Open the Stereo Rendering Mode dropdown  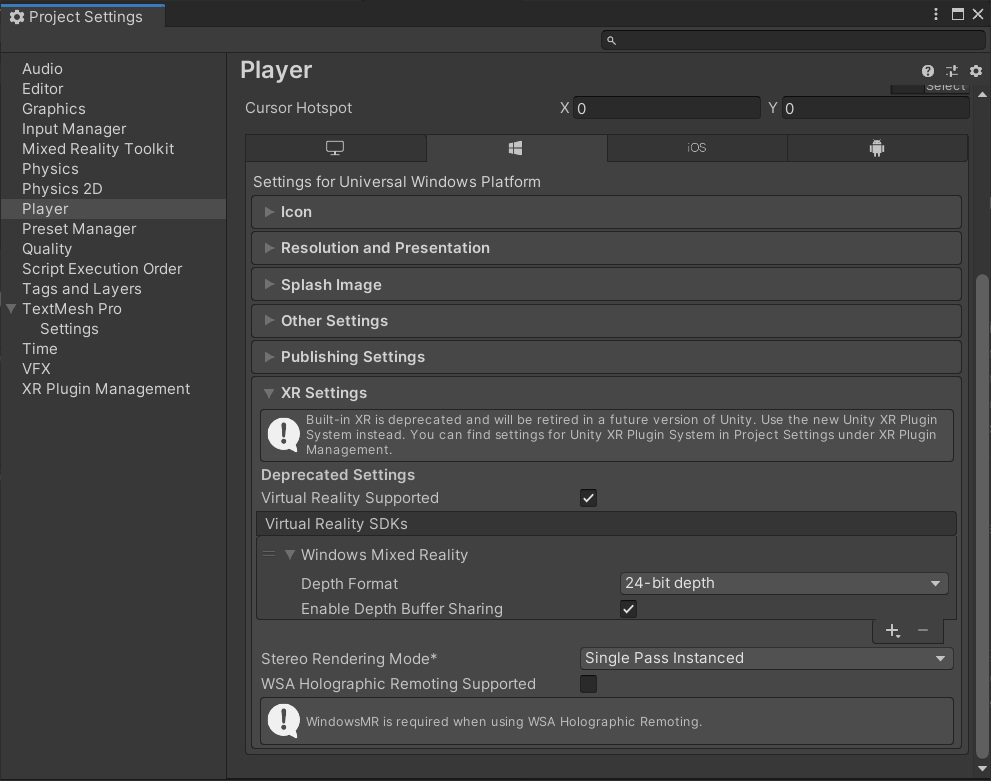(x=766, y=658)
